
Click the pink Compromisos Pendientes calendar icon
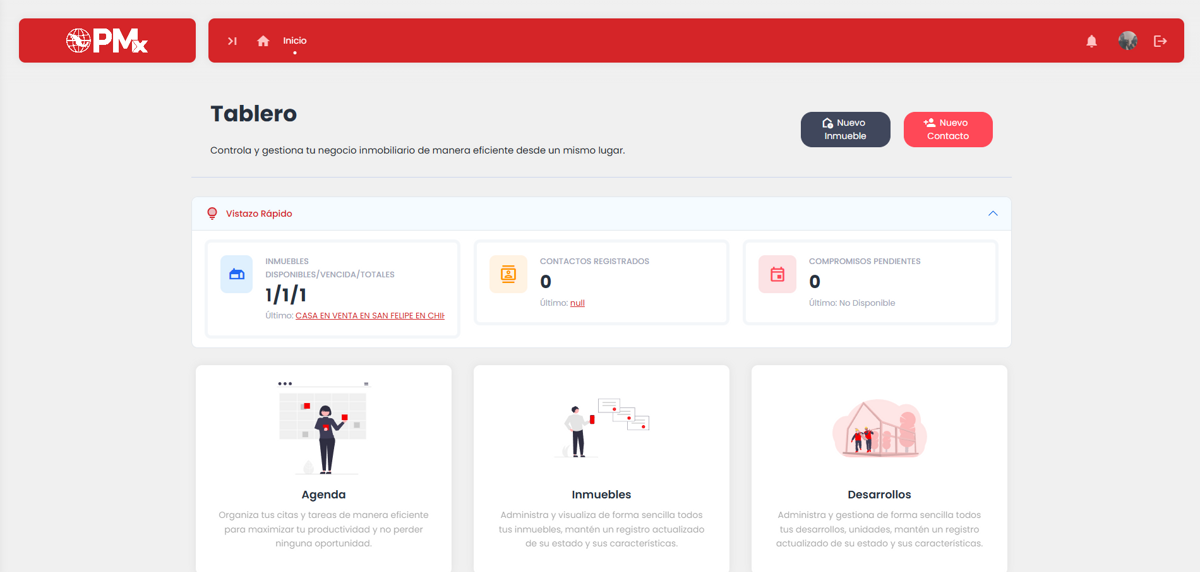pyautogui.click(x=777, y=274)
